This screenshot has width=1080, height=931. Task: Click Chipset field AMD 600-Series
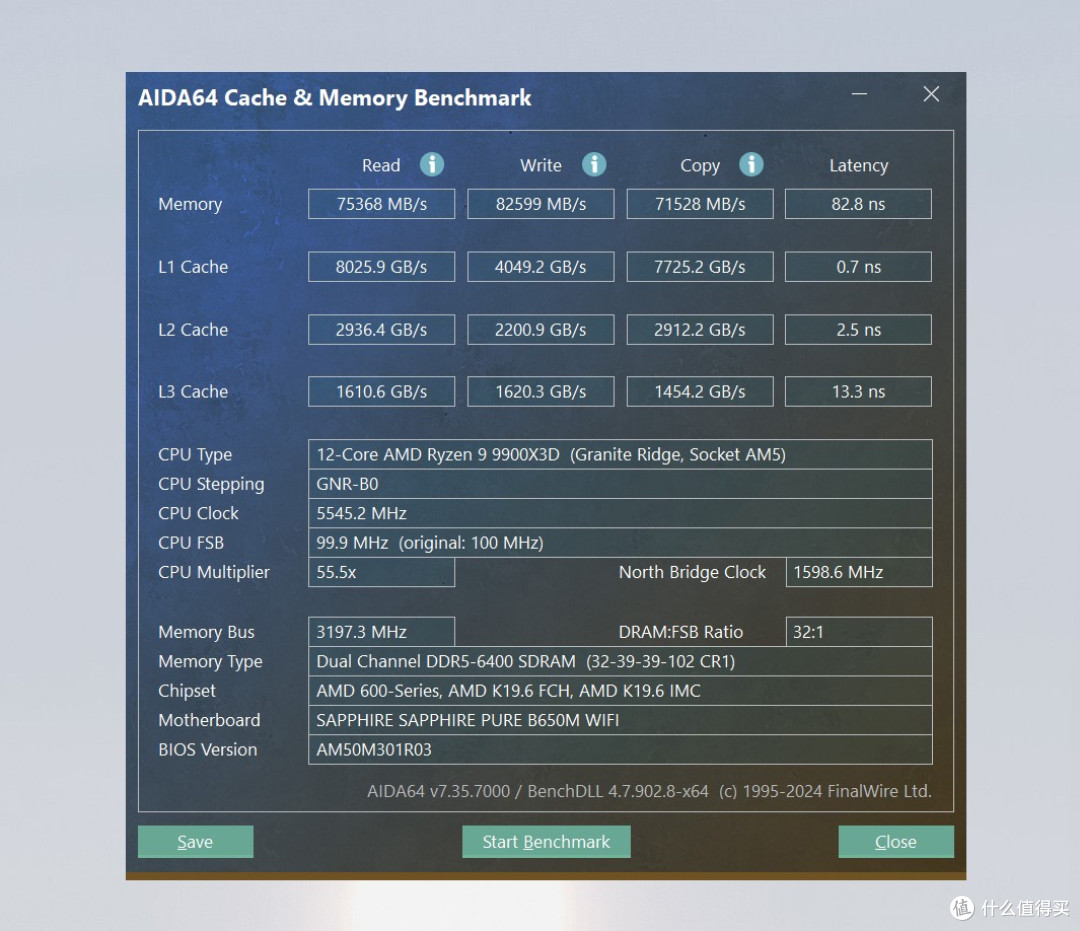point(620,691)
